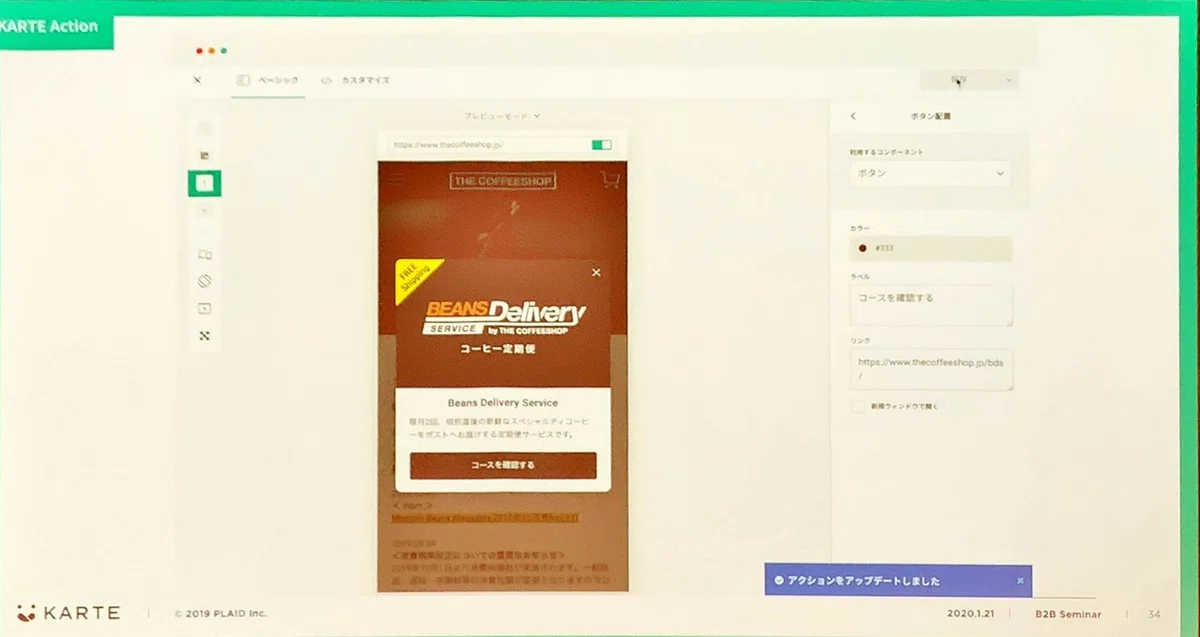
Task: Expand the プレビューモード dropdown
Action: pyautogui.click(x=502, y=116)
